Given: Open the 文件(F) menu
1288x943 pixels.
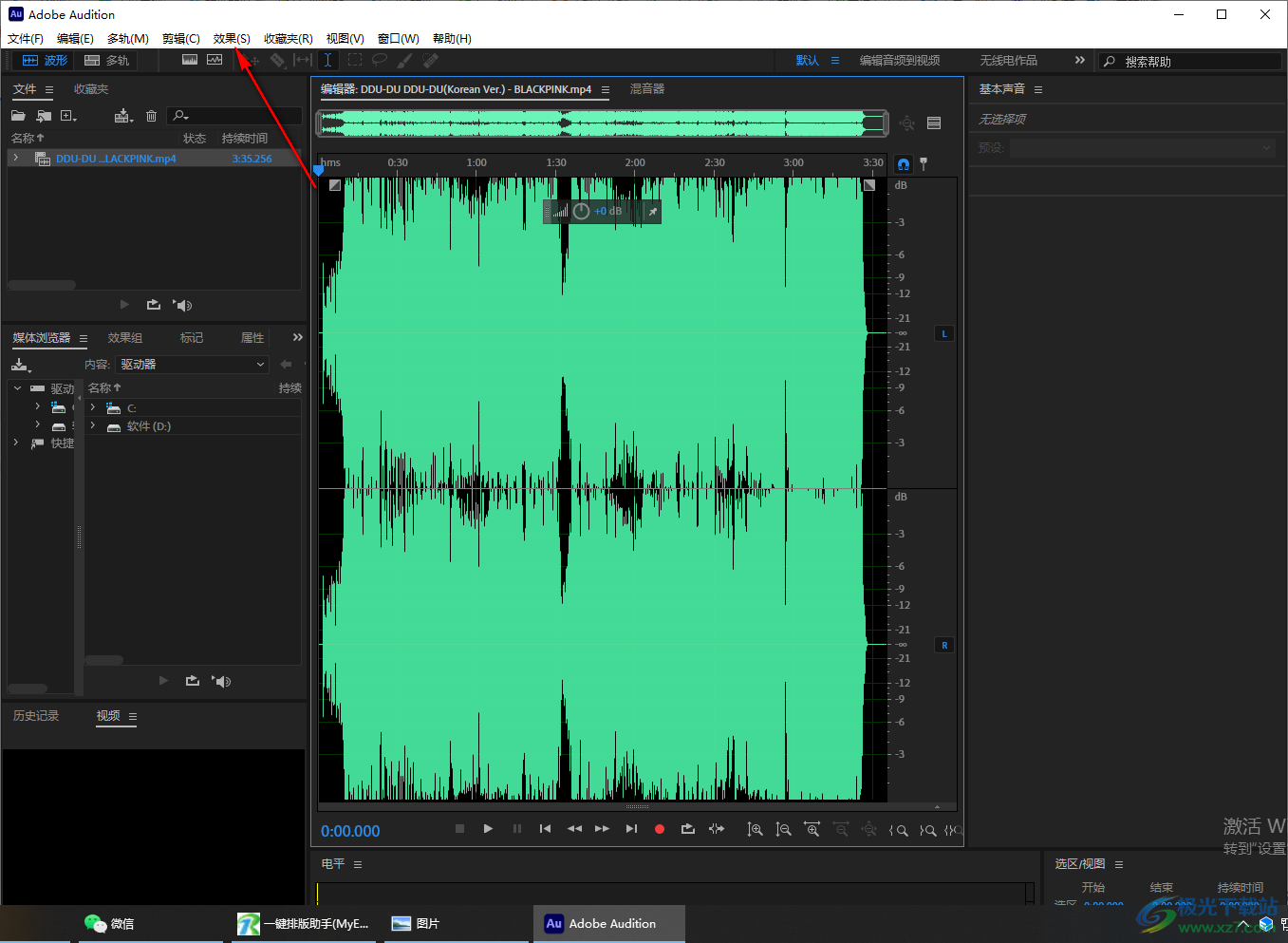Looking at the screenshot, I should point(26,39).
